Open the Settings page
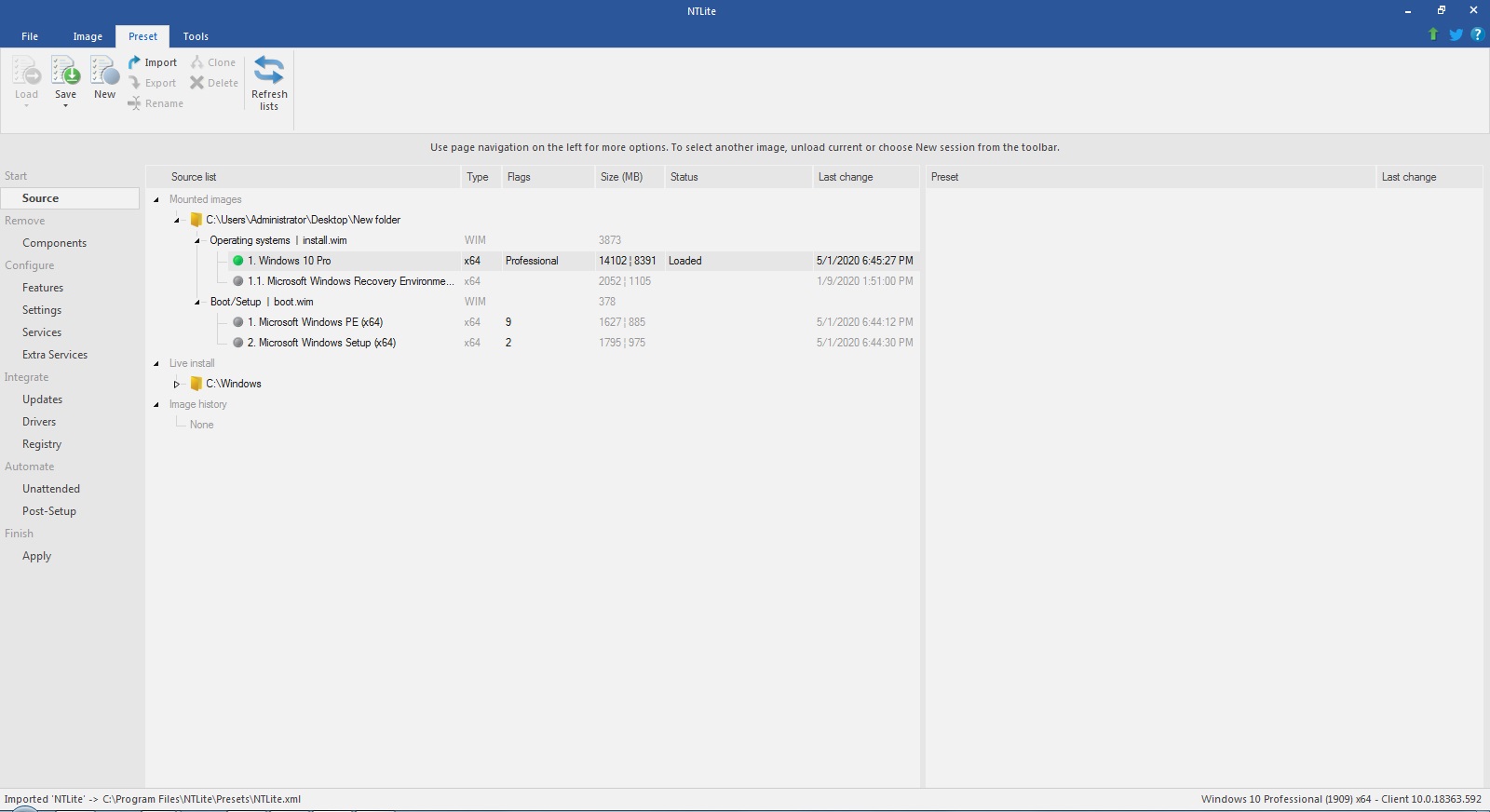Viewport: 1490px width, 812px height. coord(42,310)
